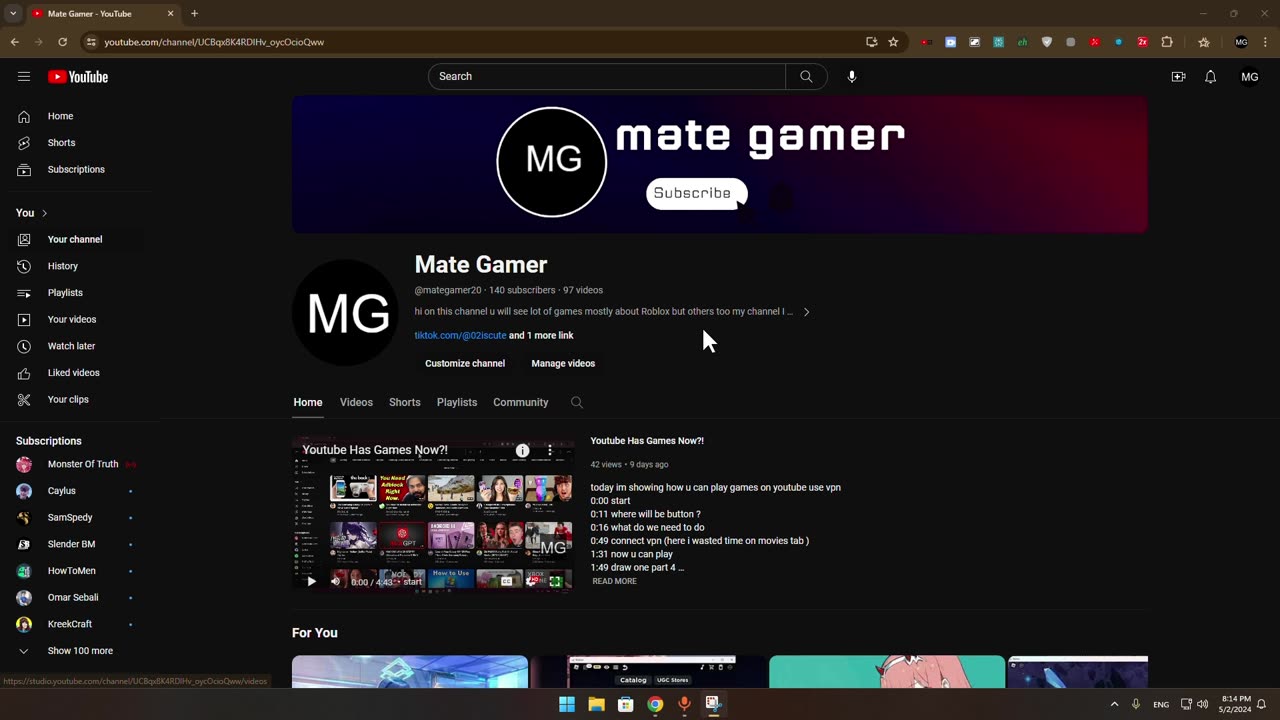Select the Home channel tab
This screenshot has width=1280, height=720.
[308, 402]
